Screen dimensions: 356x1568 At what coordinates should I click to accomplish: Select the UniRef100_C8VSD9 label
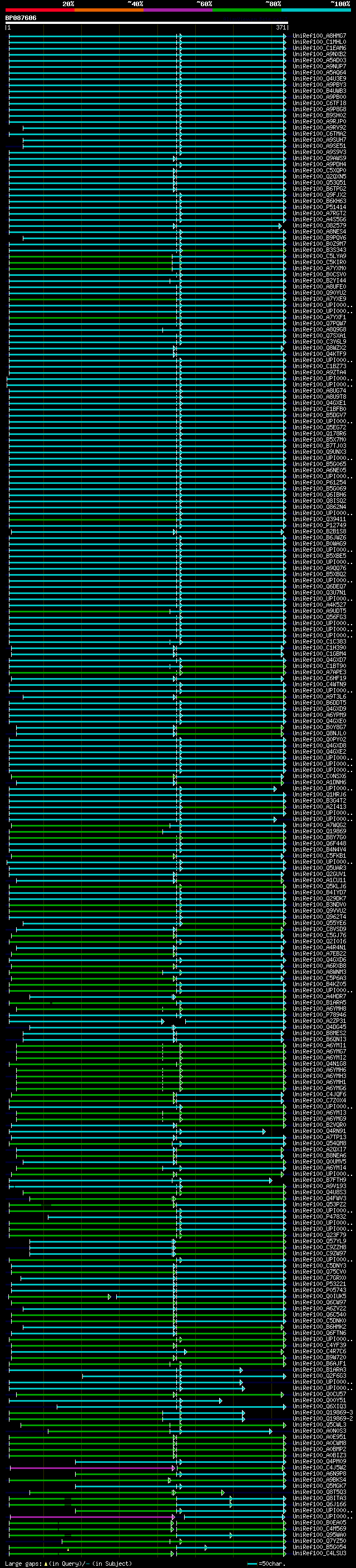tap(319, 929)
